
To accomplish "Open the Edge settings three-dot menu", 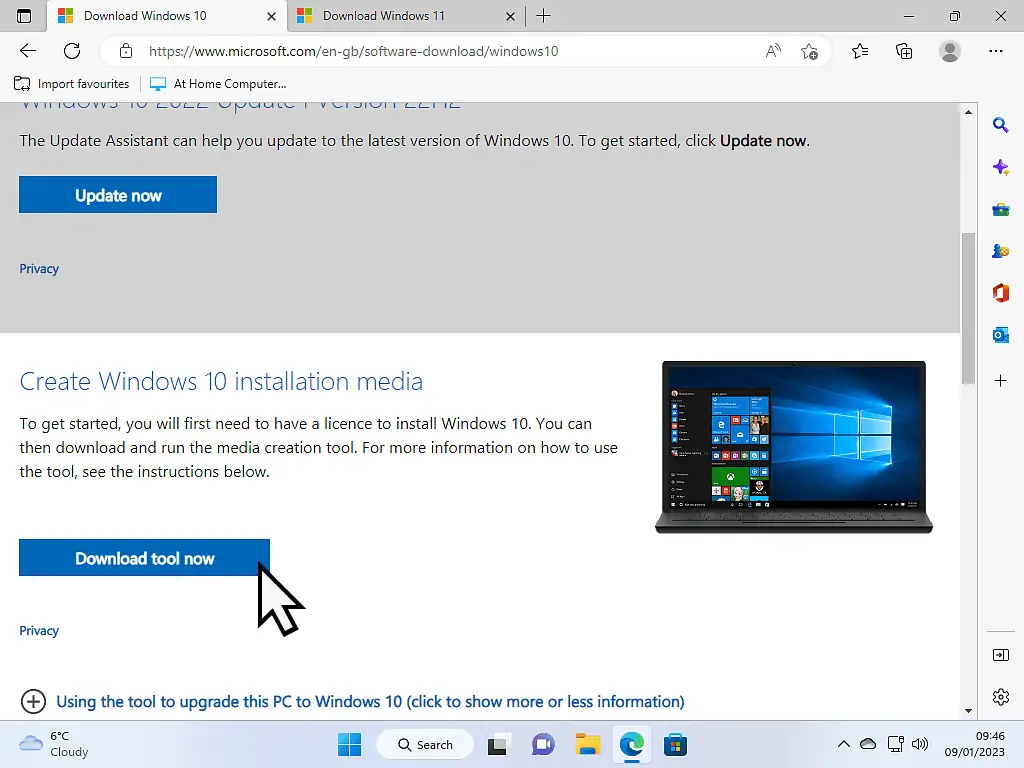I will coord(996,51).
